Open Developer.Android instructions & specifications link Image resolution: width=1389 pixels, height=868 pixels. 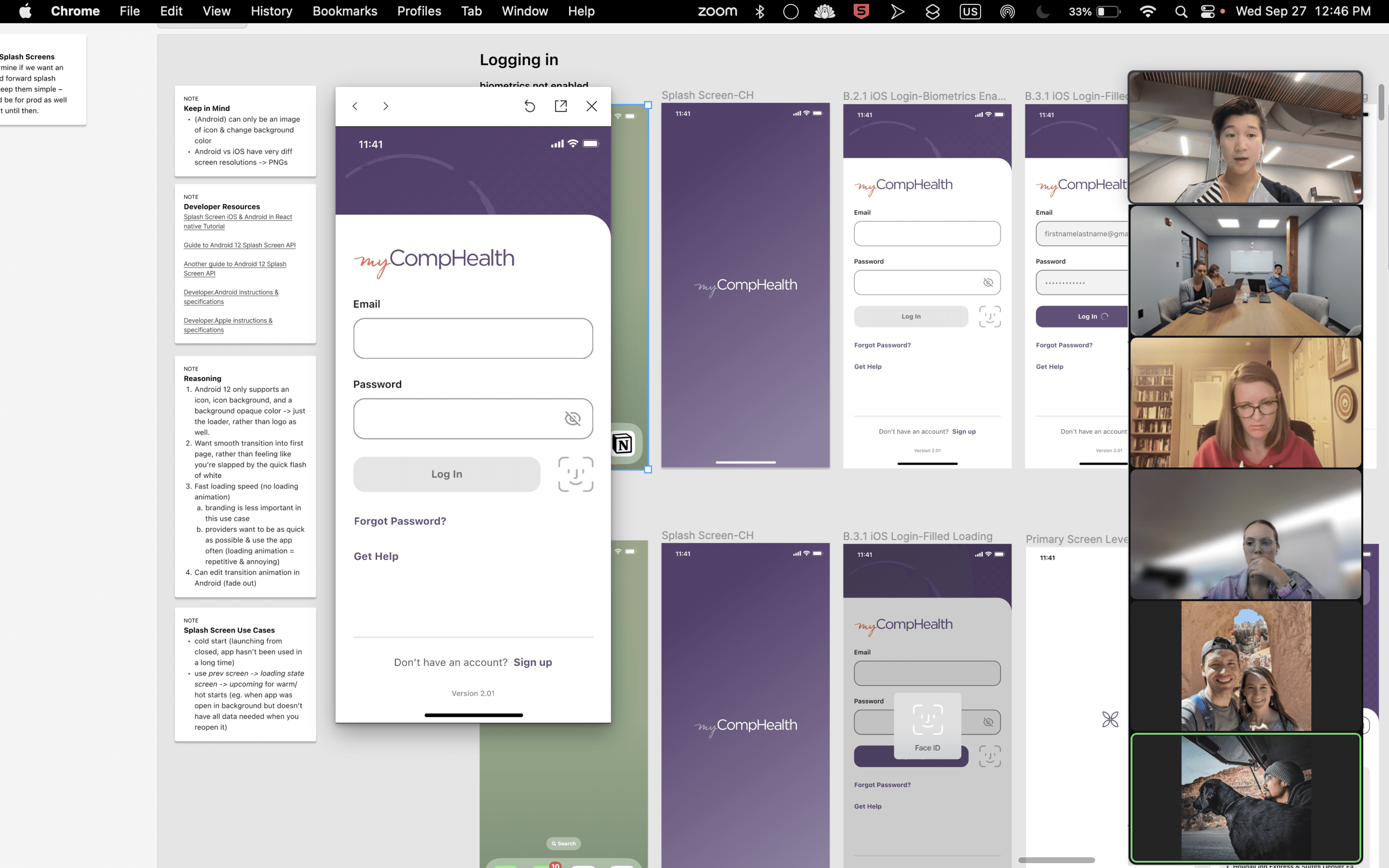click(x=231, y=297)
